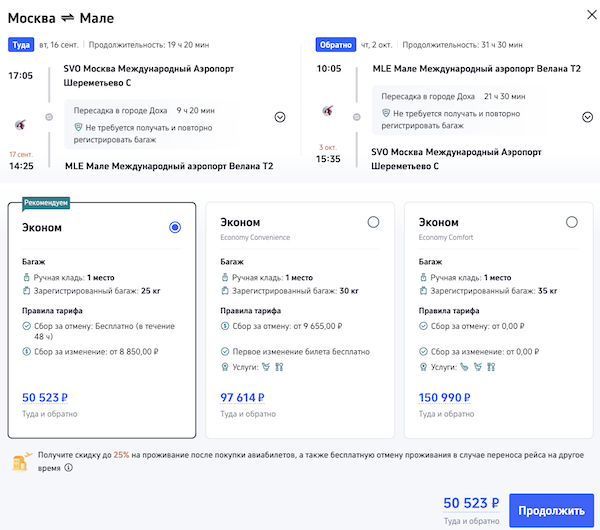This screenshot has width=600, height=530.
Task: Click the registered baggage icon in Economy Comfort
Action: 424,291
